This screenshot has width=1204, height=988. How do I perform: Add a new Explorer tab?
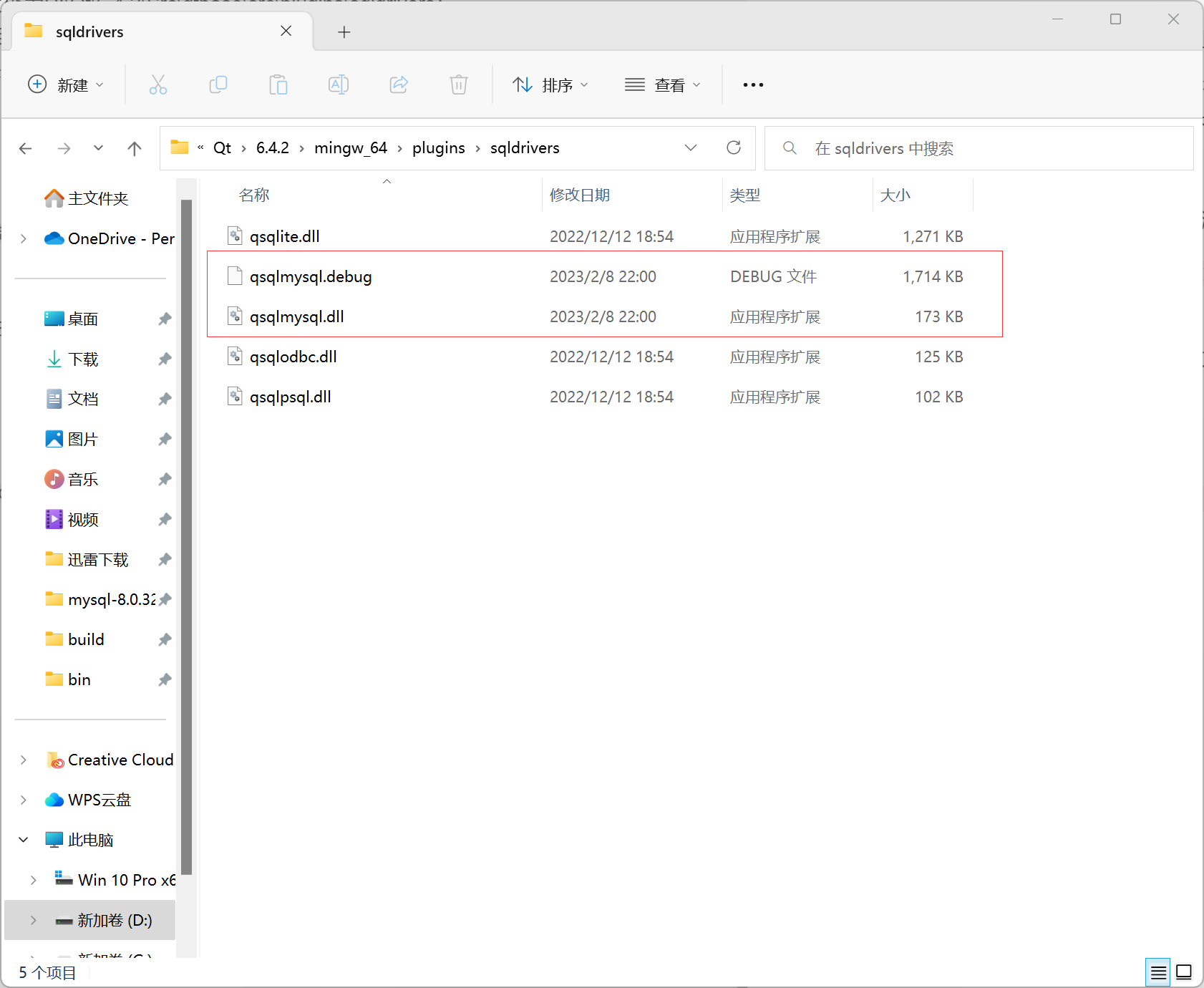click(344, 32)
